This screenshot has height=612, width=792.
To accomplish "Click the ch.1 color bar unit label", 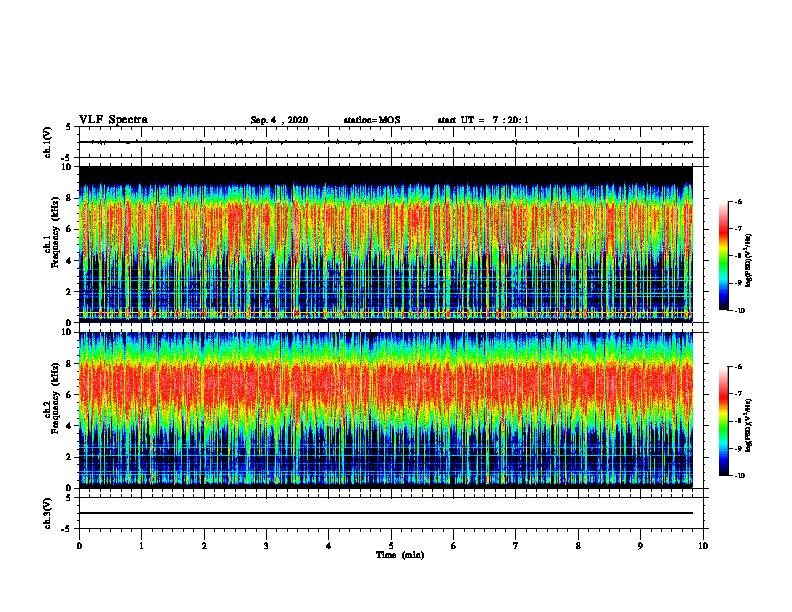I will (748, 261).
